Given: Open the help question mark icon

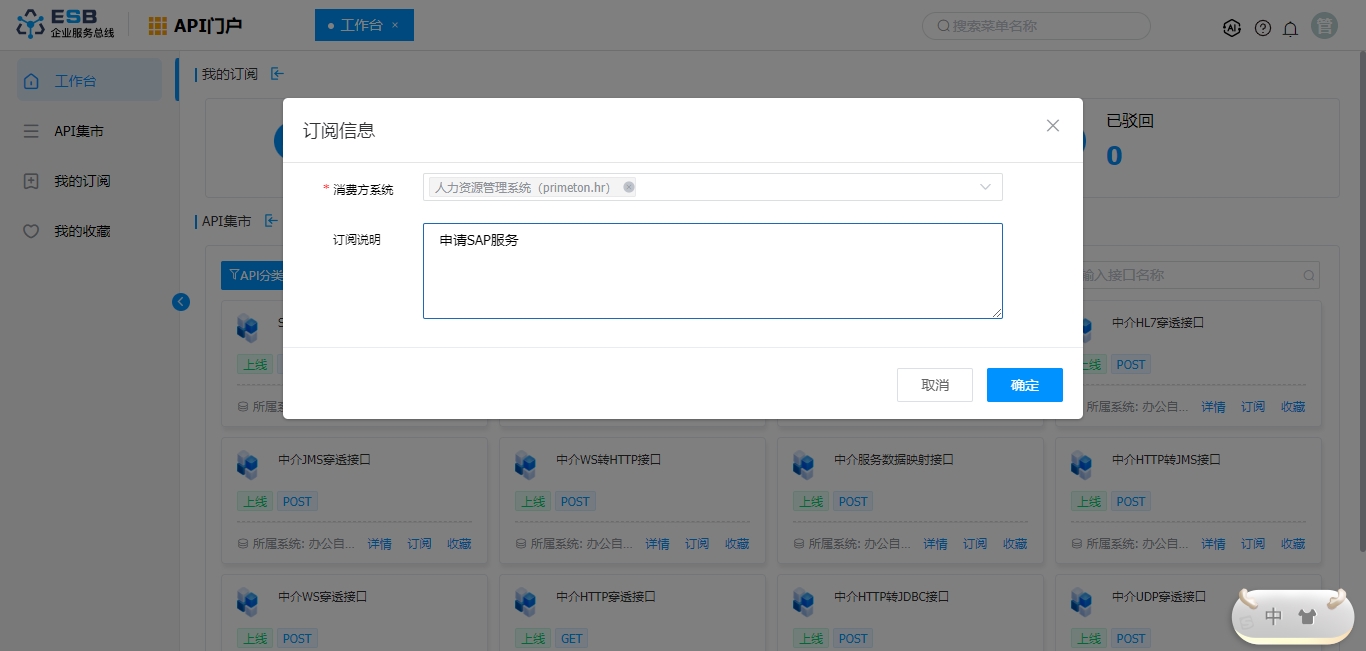Looking at the screenshot, I should pos(1263,28).
